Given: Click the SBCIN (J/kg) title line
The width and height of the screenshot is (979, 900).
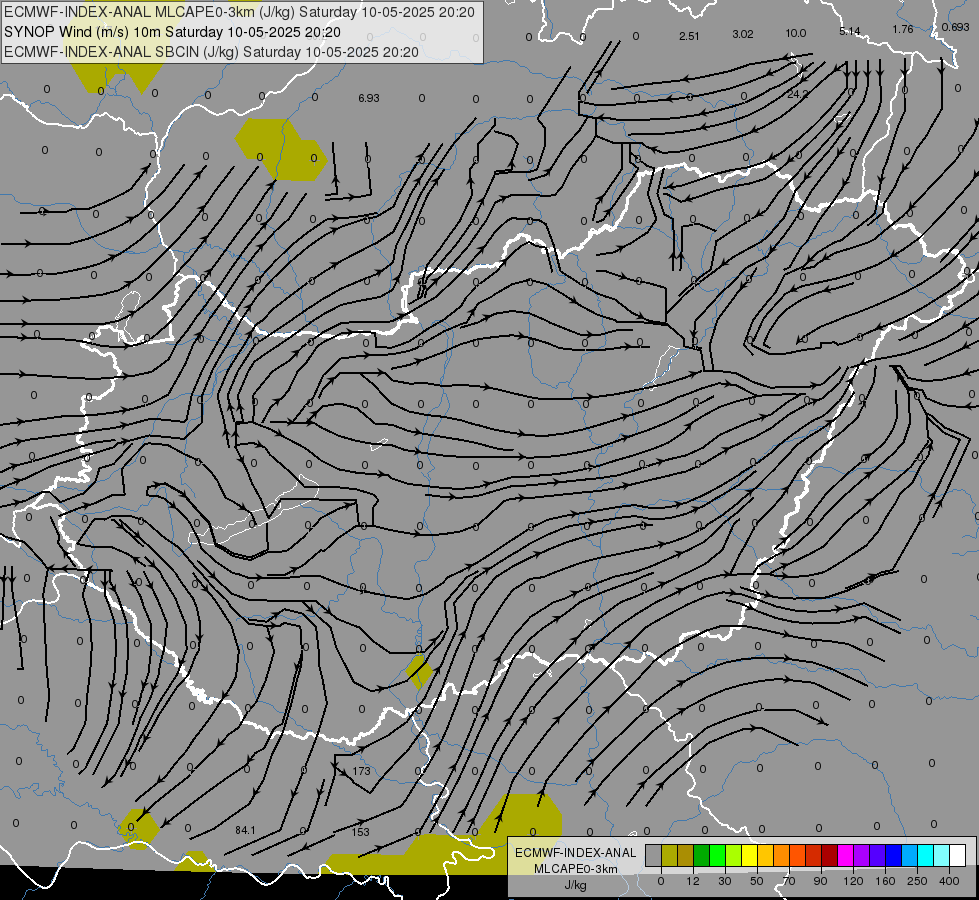Looking at the screenshot, I should [211, 52].
